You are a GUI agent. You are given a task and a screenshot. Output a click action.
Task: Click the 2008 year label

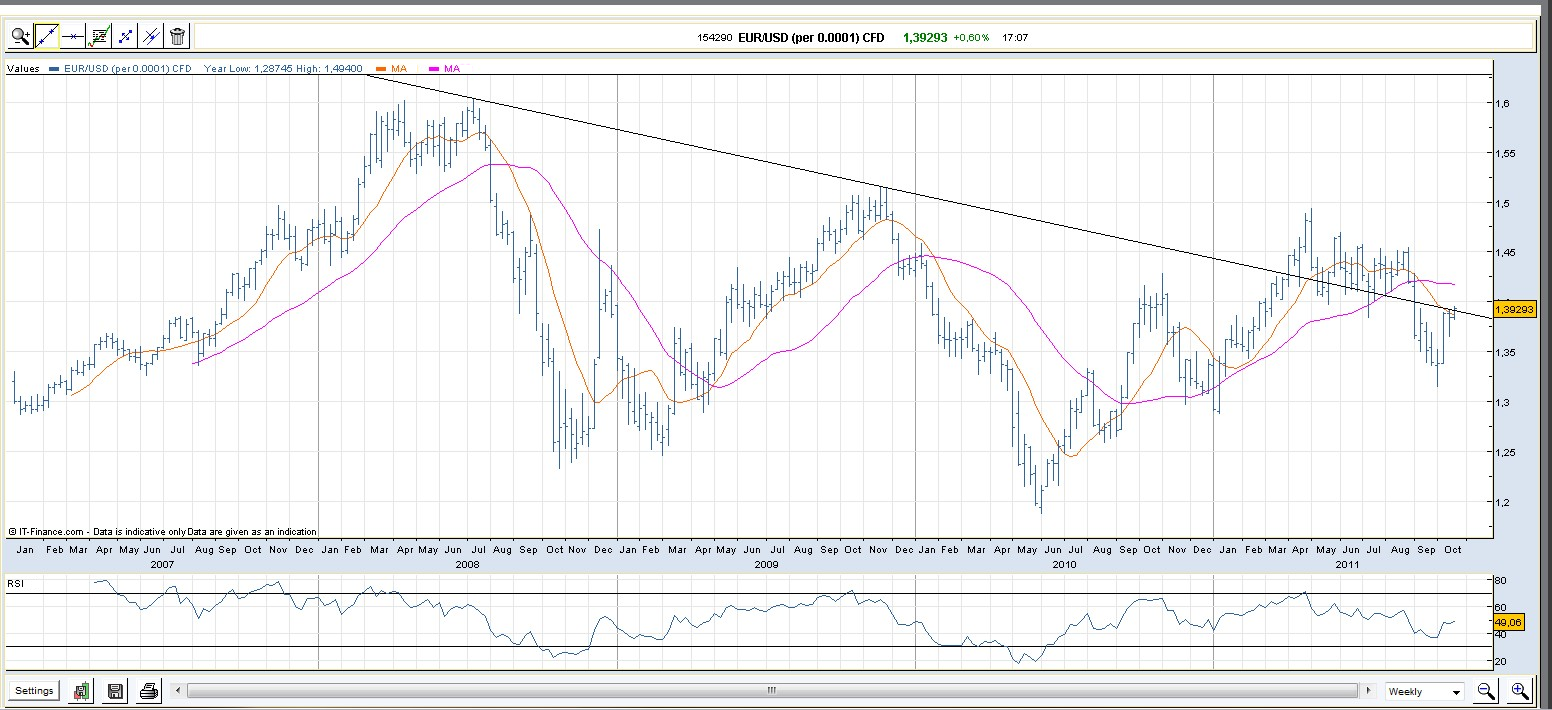[467, 565]
